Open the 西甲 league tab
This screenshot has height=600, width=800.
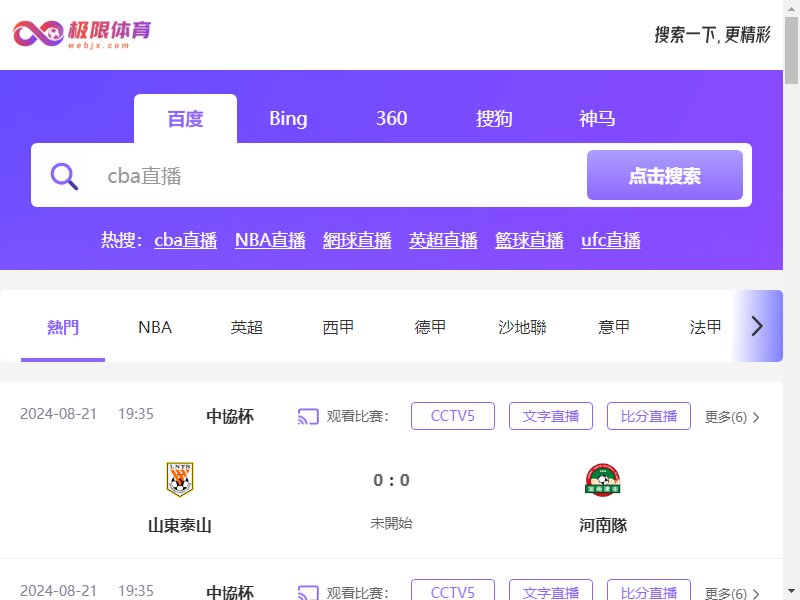(x=338, y=327)
